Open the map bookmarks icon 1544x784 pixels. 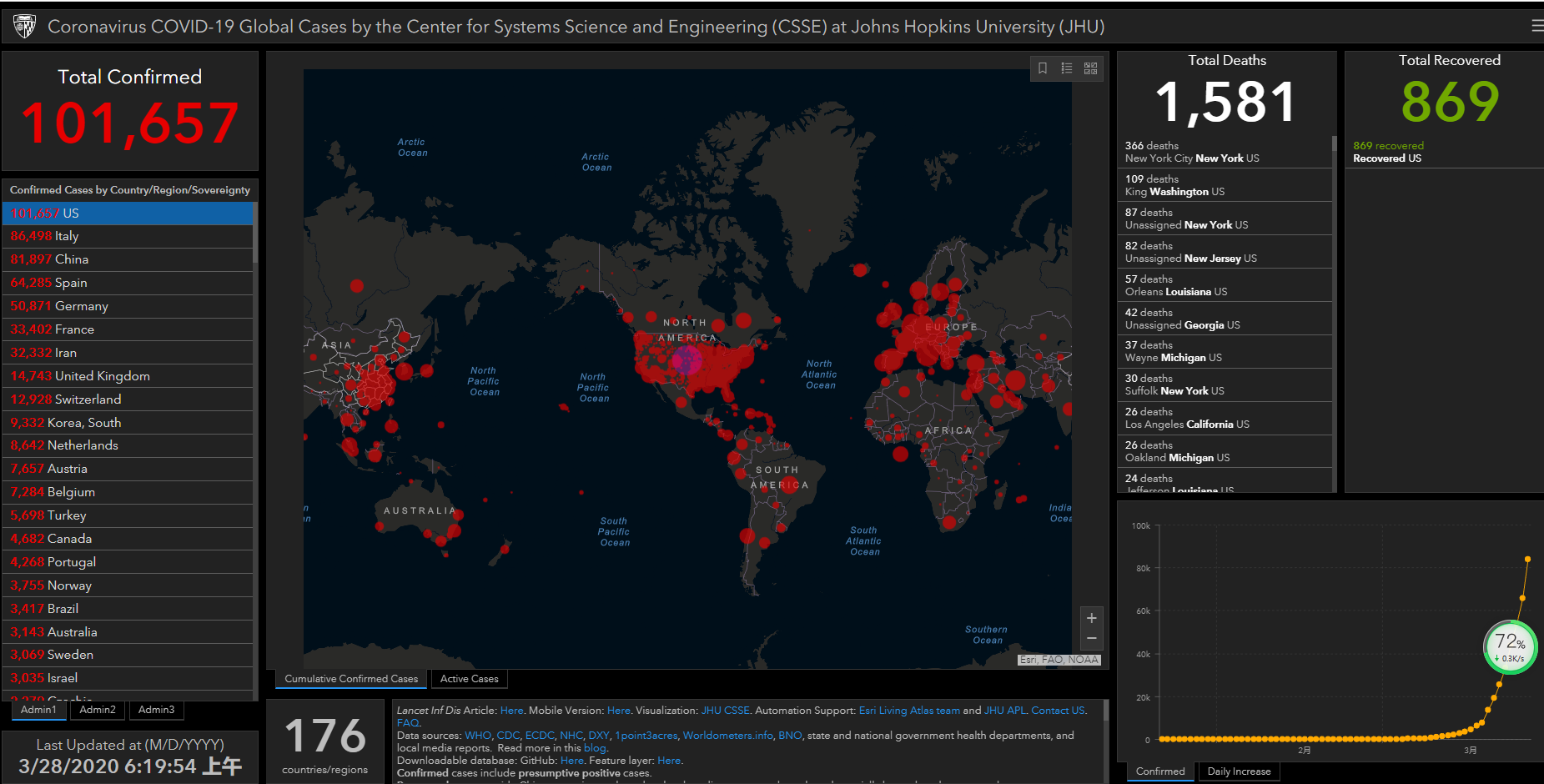pos(1043,68)
